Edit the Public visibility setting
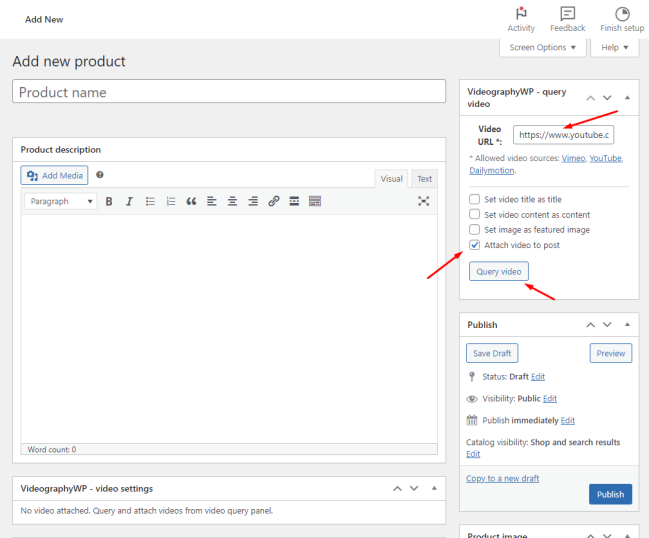 [x=550, y=399]
